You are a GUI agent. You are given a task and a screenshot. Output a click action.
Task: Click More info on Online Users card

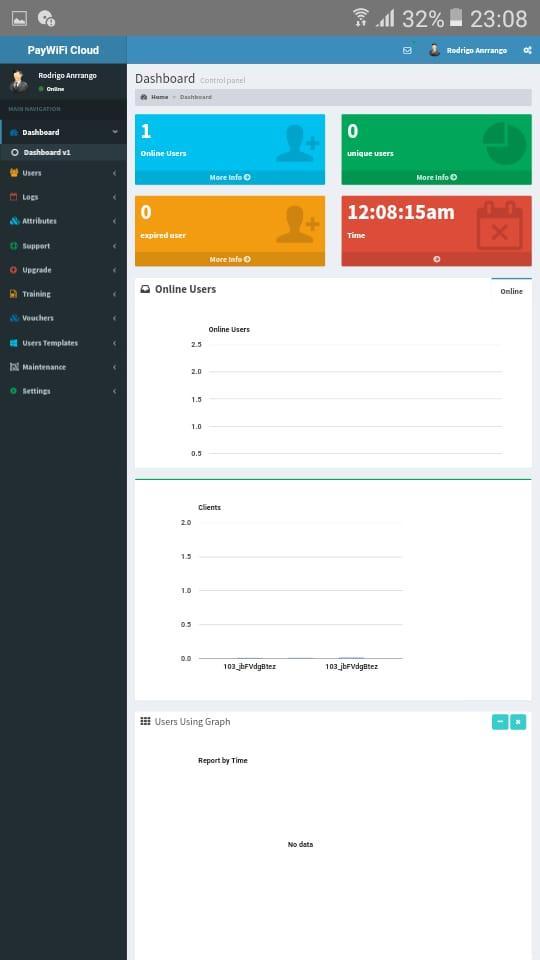(x=230, y=178)
